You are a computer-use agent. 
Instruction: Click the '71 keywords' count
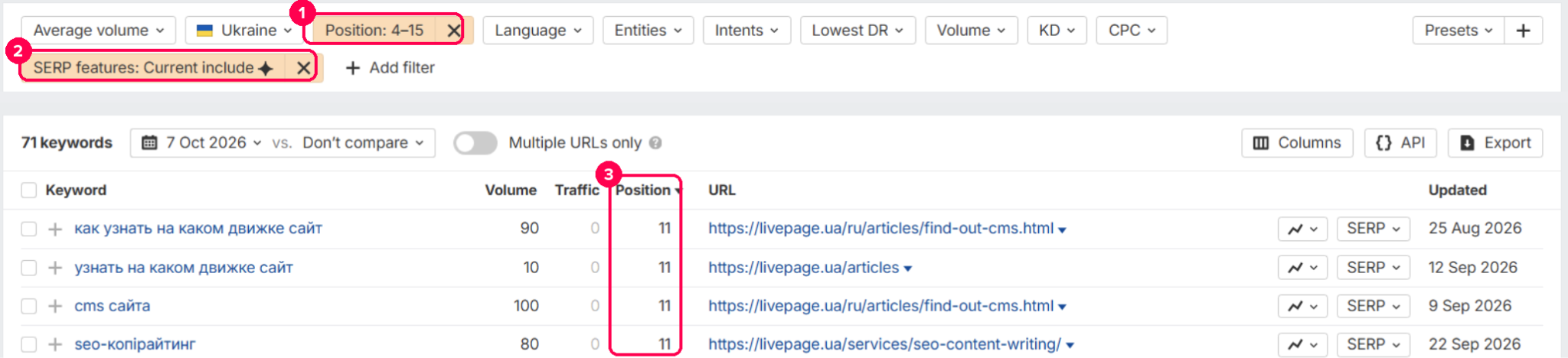coord(67,143)
